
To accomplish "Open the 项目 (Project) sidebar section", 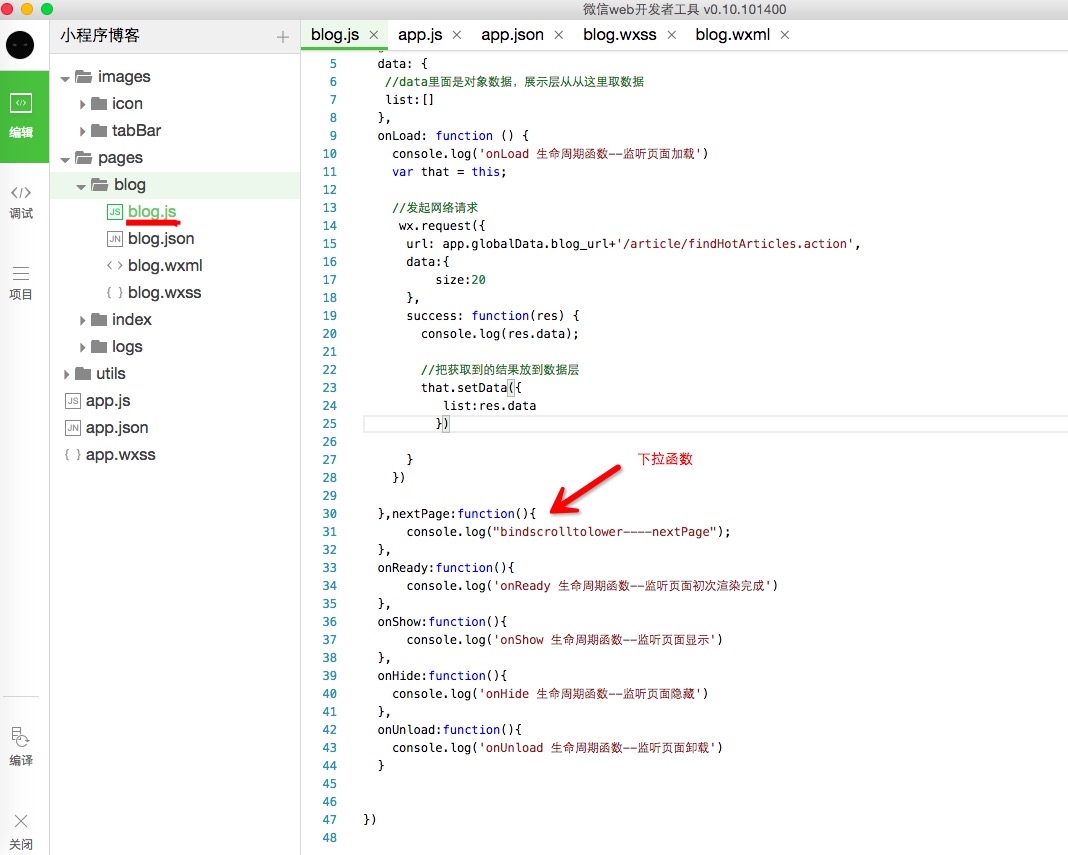I will 21,282.
